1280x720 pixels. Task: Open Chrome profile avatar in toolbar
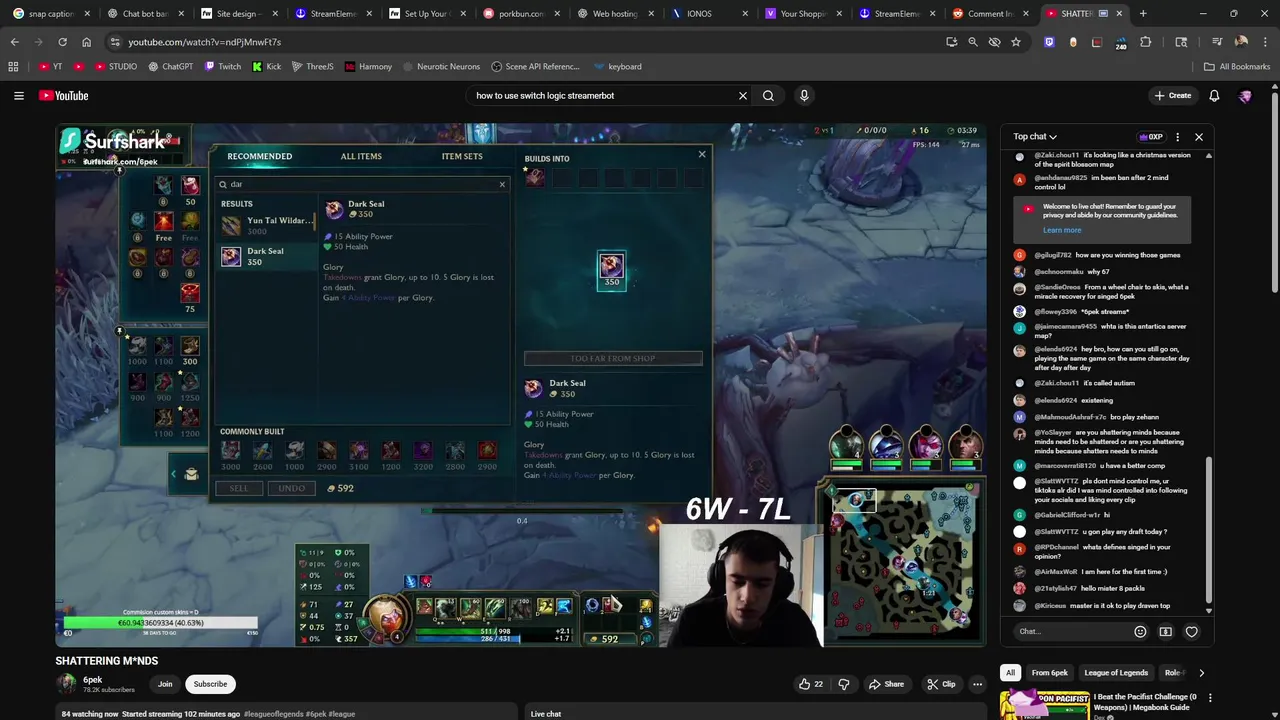coord(1241,42)
